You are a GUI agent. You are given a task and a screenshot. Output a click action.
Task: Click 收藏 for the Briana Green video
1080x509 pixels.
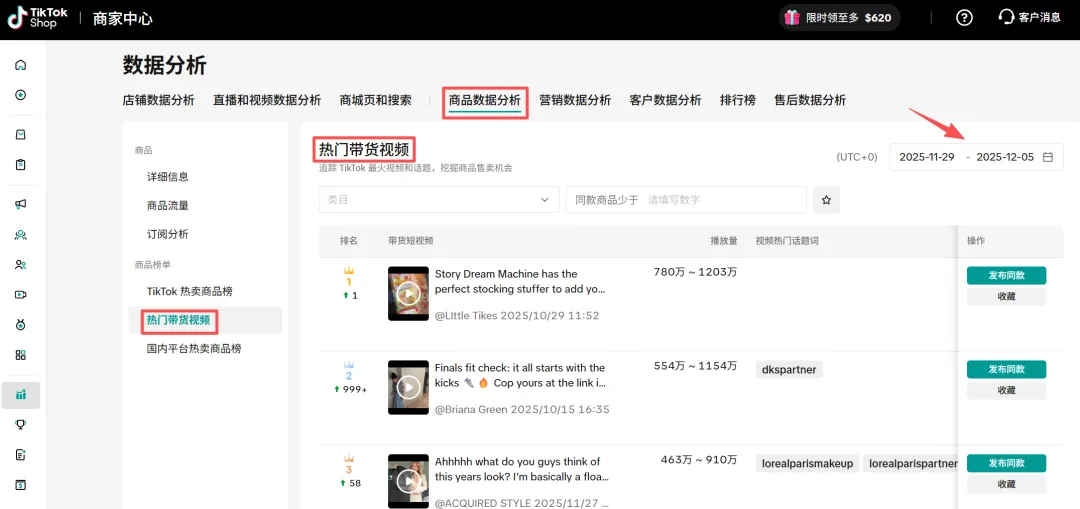point(1006,390)
